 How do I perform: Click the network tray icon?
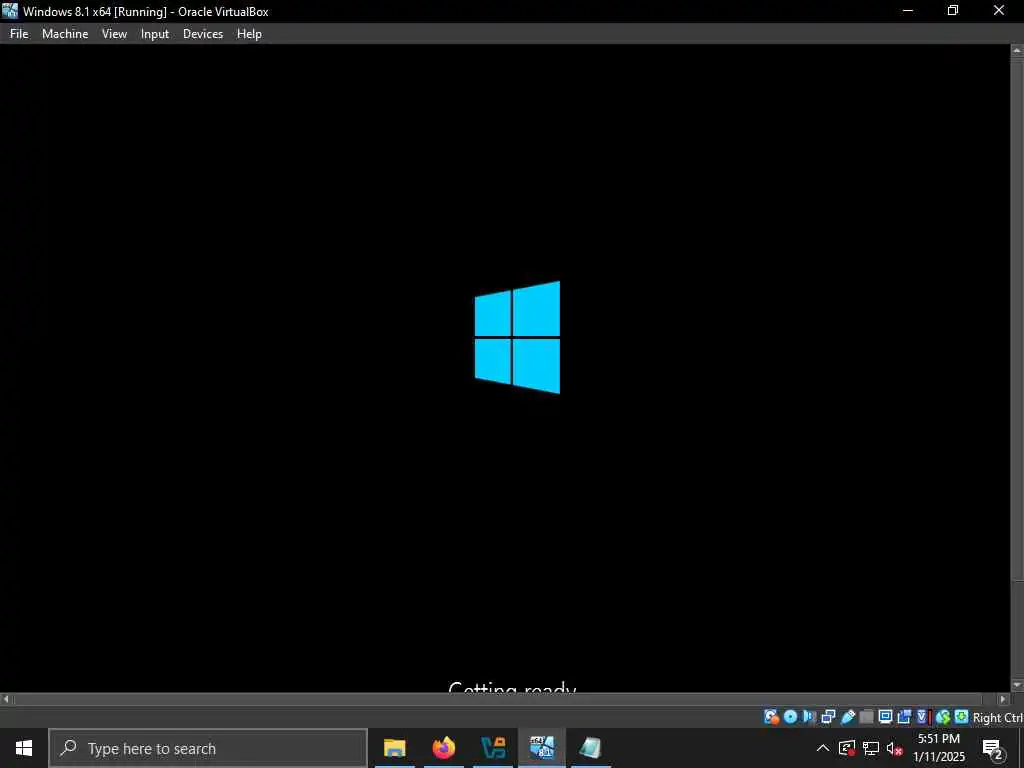point(871,748)
